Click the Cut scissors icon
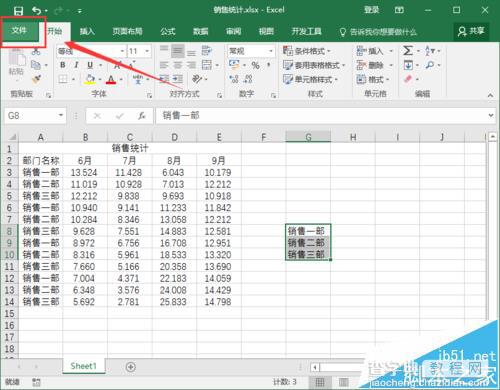This screenshot has height=390, width=500. (36, 51)
